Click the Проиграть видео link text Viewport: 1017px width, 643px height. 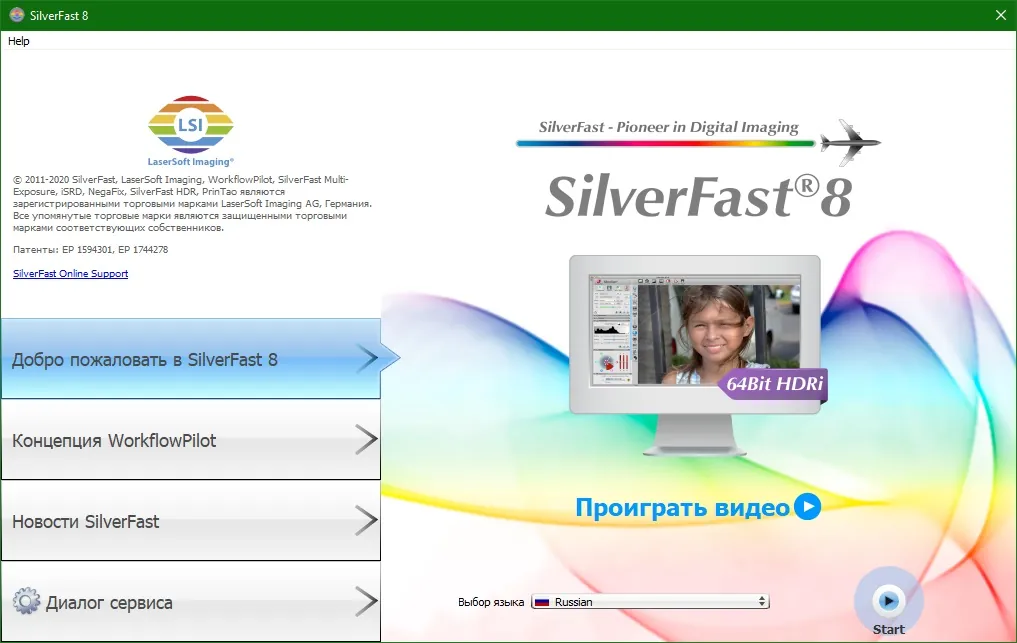pyautogui.click(x=682, y=508)
